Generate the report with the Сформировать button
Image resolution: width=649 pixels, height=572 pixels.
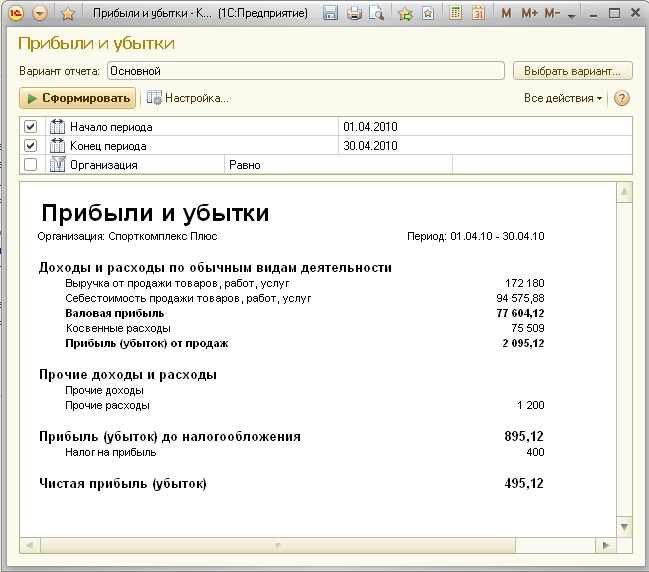click(77, 98)
